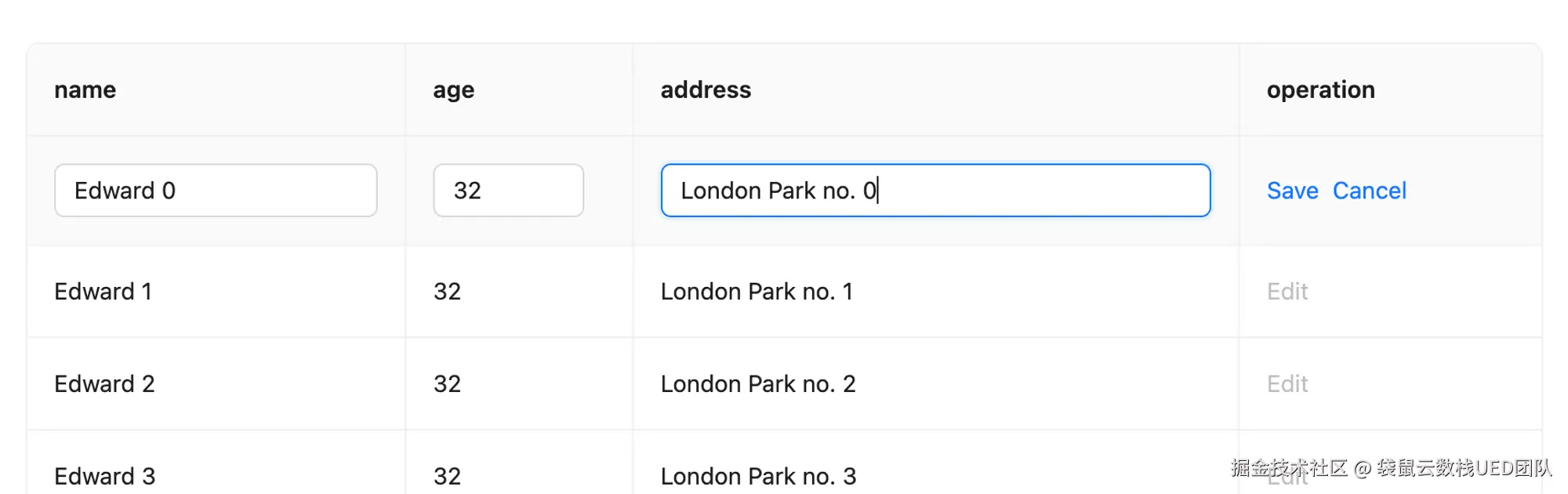Click the age cell in Edward 1 row

[447, 292]
